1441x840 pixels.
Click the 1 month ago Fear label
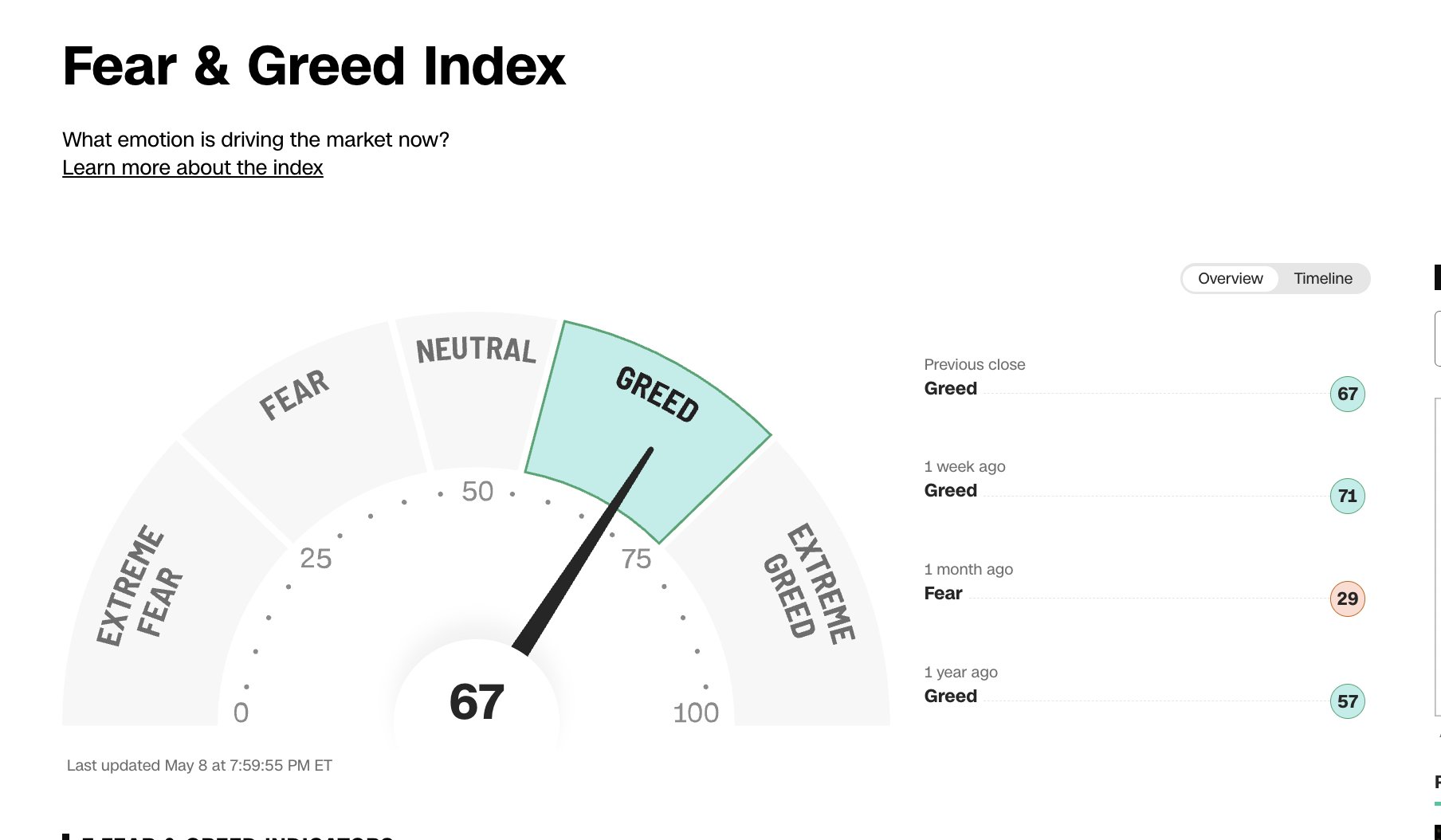(x=943, y=593)
